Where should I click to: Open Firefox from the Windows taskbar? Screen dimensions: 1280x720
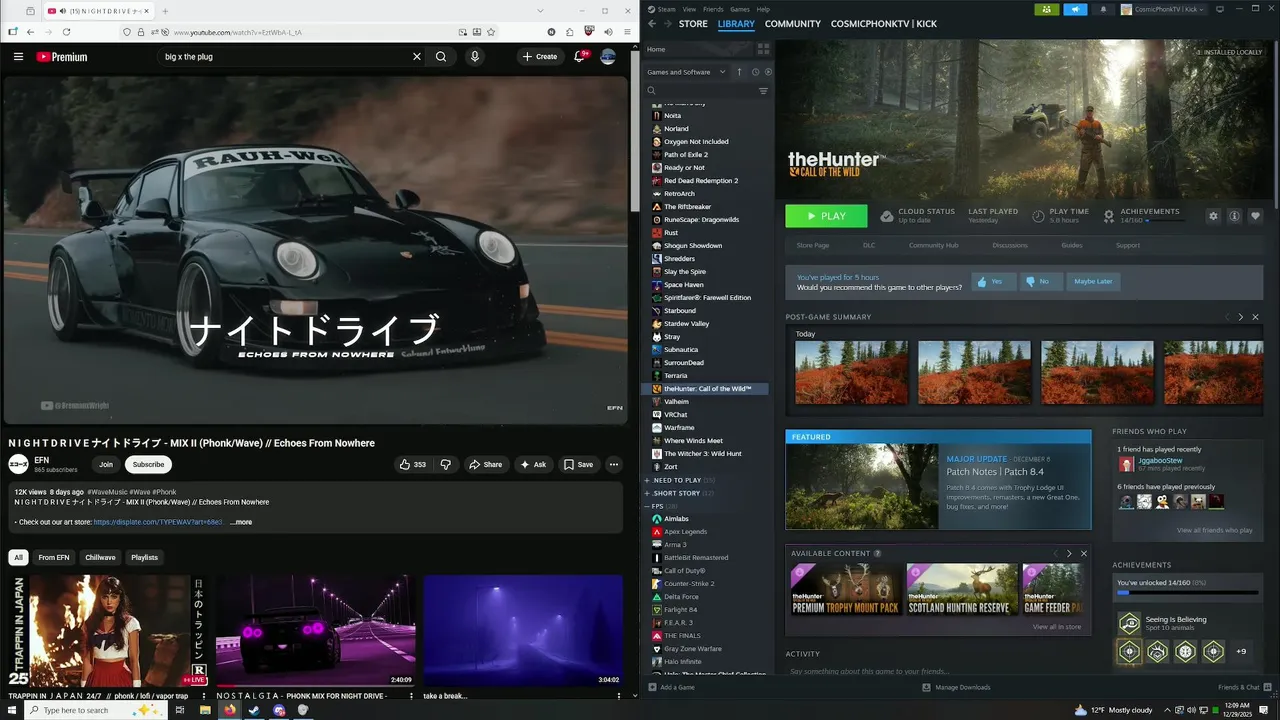(x=230, y=710)
